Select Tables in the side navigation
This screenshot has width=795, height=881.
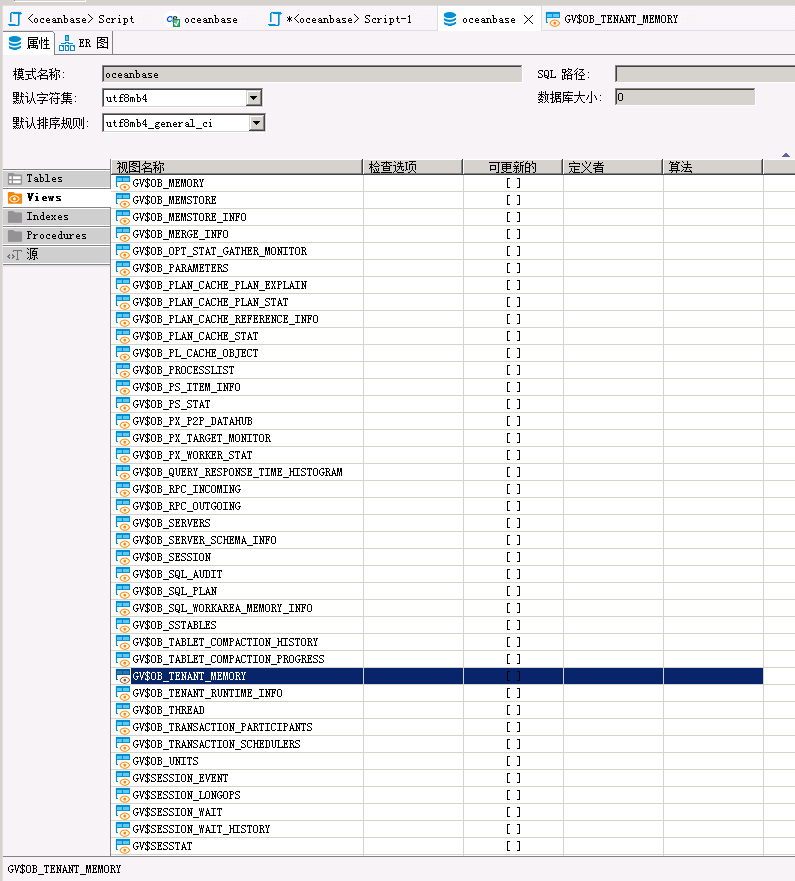(57, 178)
